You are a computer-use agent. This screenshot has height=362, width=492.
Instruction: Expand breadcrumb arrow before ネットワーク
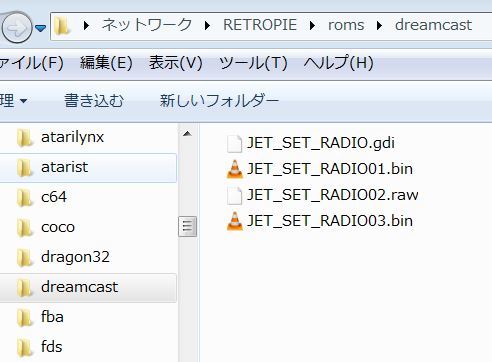[x=86, y=25]
